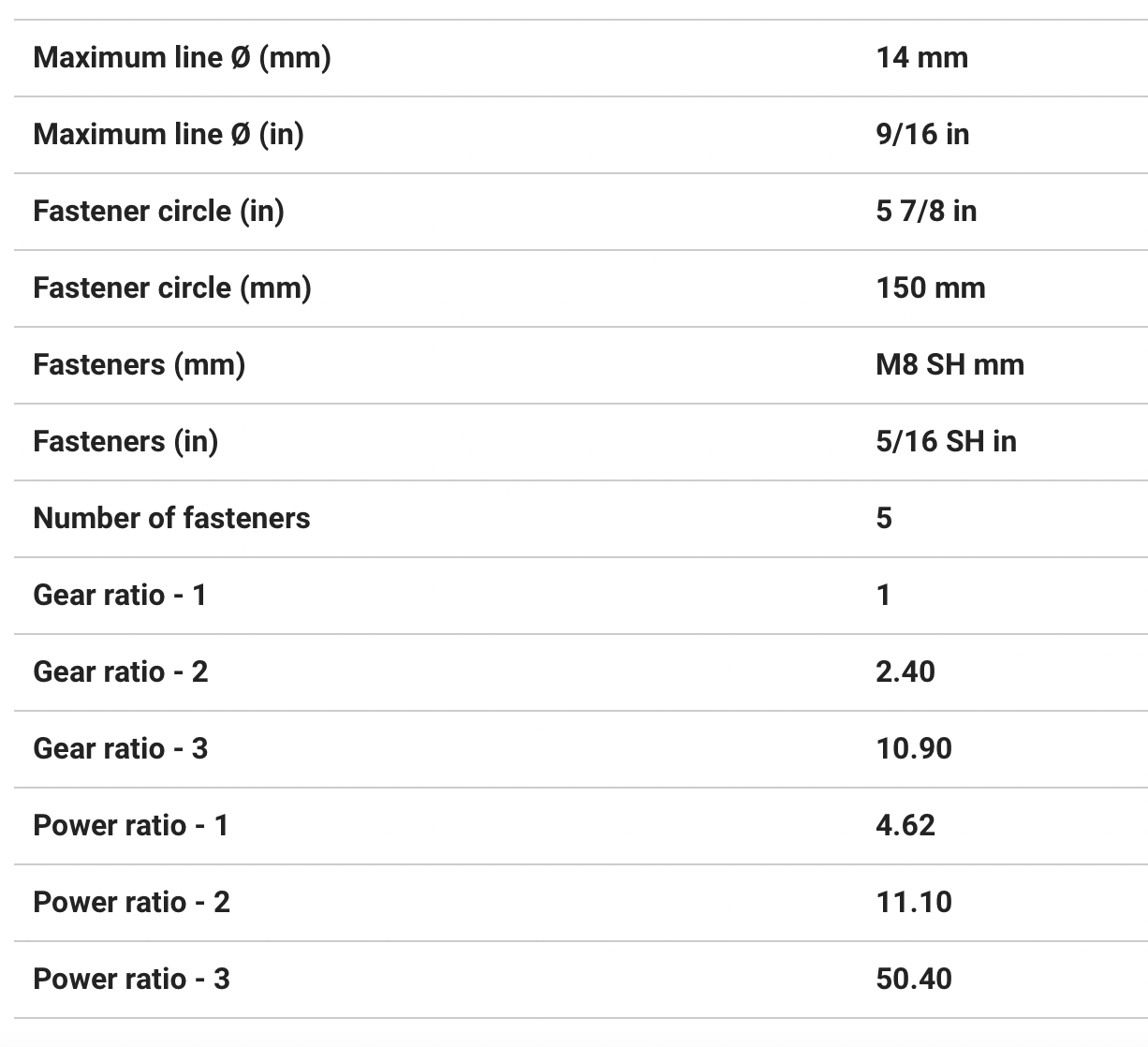Screen dimensions: 1148x1047
Task: Click the "Power ratio - 1" label
Action: (130, 826)
